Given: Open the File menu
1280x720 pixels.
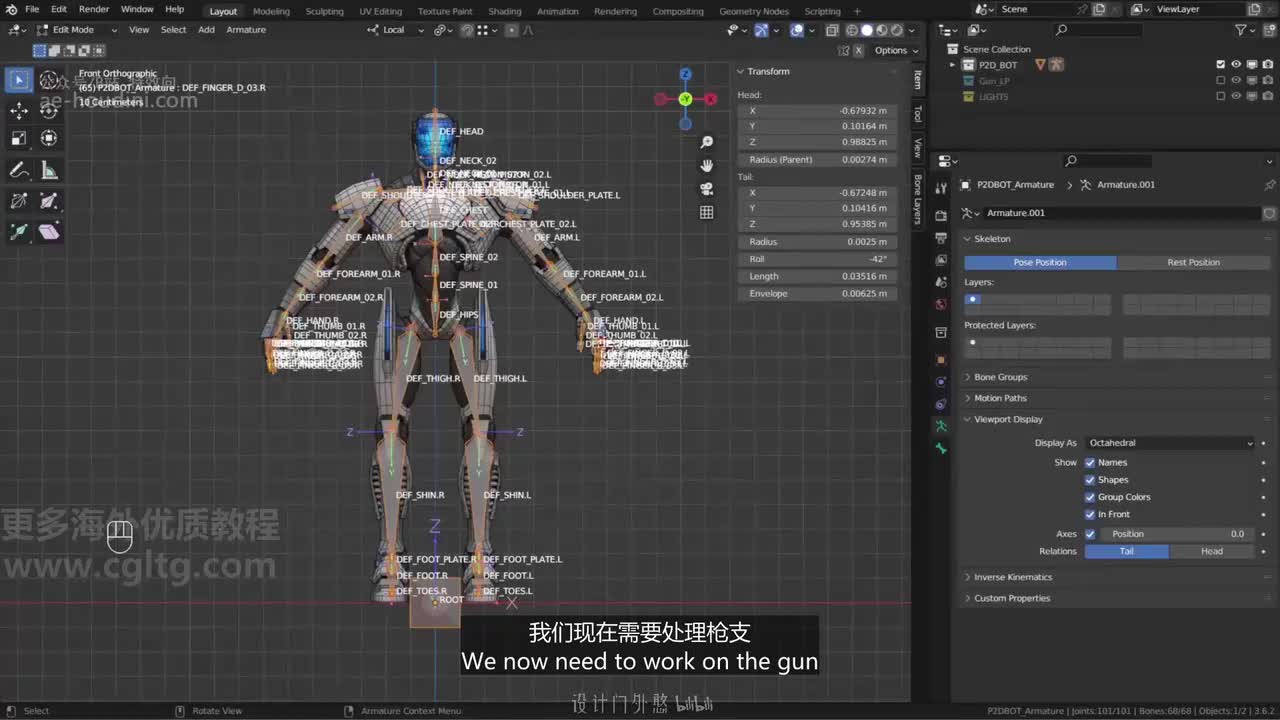Looking at the screenshot, I should coord(32,10).
